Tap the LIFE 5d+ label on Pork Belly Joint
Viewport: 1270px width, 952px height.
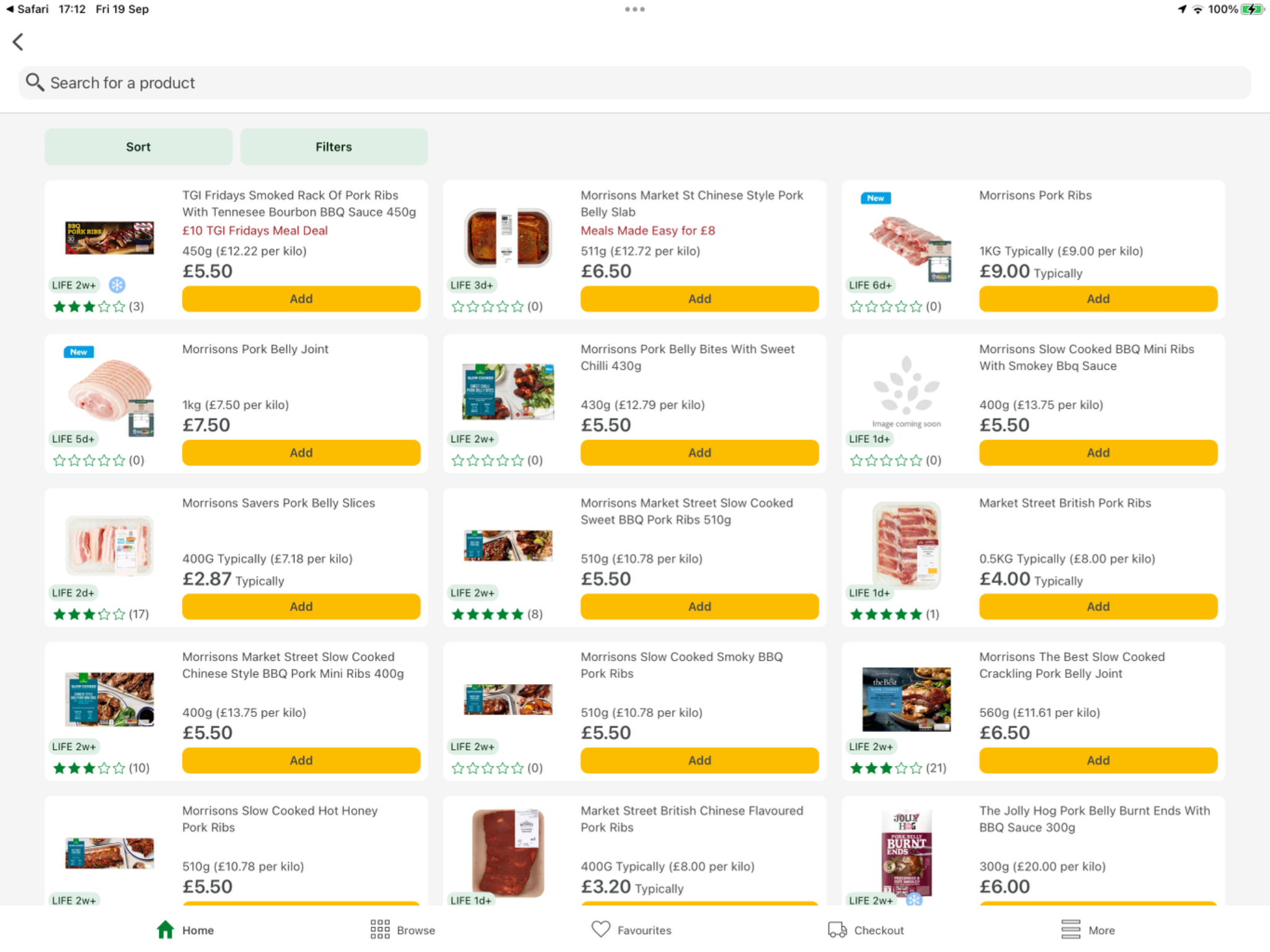point(73,439)
